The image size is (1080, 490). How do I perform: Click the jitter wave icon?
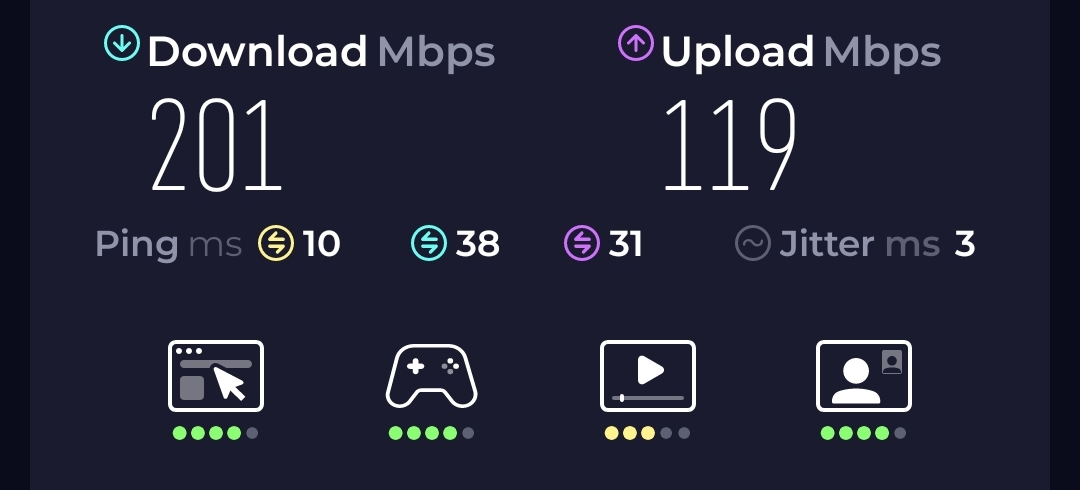753,243
